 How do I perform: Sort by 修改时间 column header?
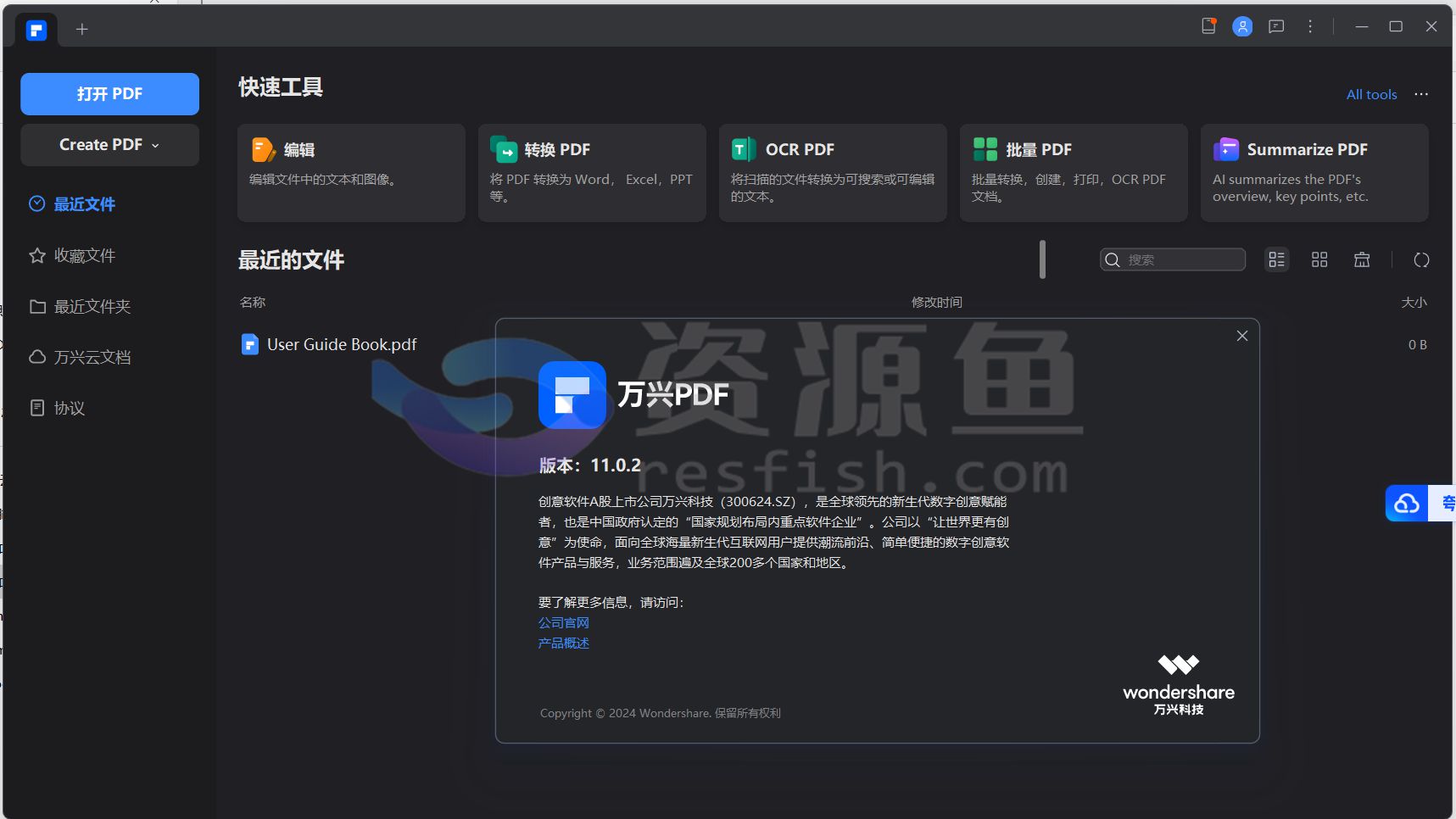(936, 303)
